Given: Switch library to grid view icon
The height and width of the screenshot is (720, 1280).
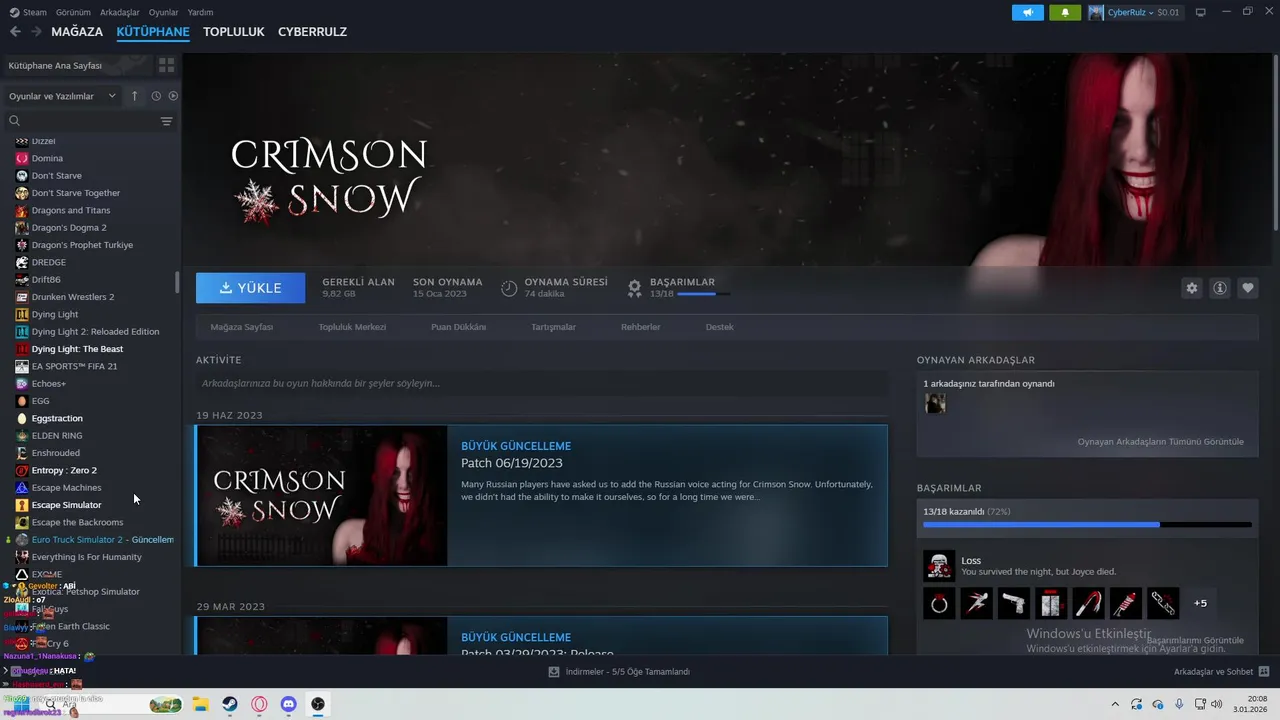Looking at the screenshot, I should pyautogui.click(x=166, y=65).
